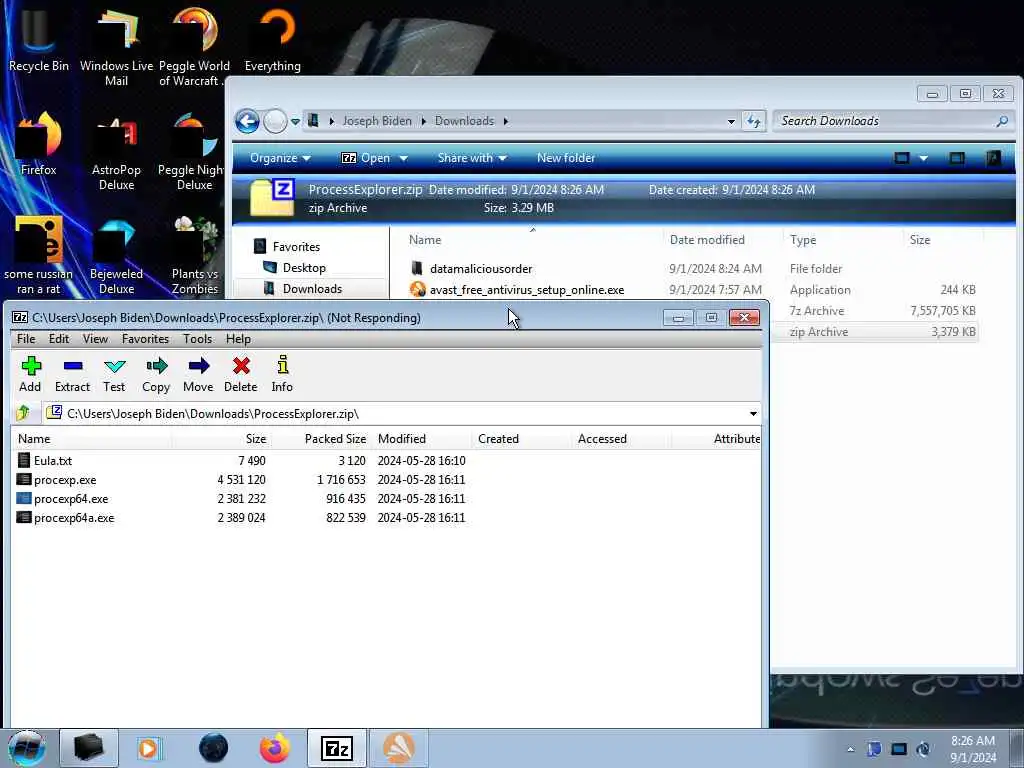Open Plants vs Zombies desktop icon
The width and height of the screenshot is (1024, 768).
(195, 256)
